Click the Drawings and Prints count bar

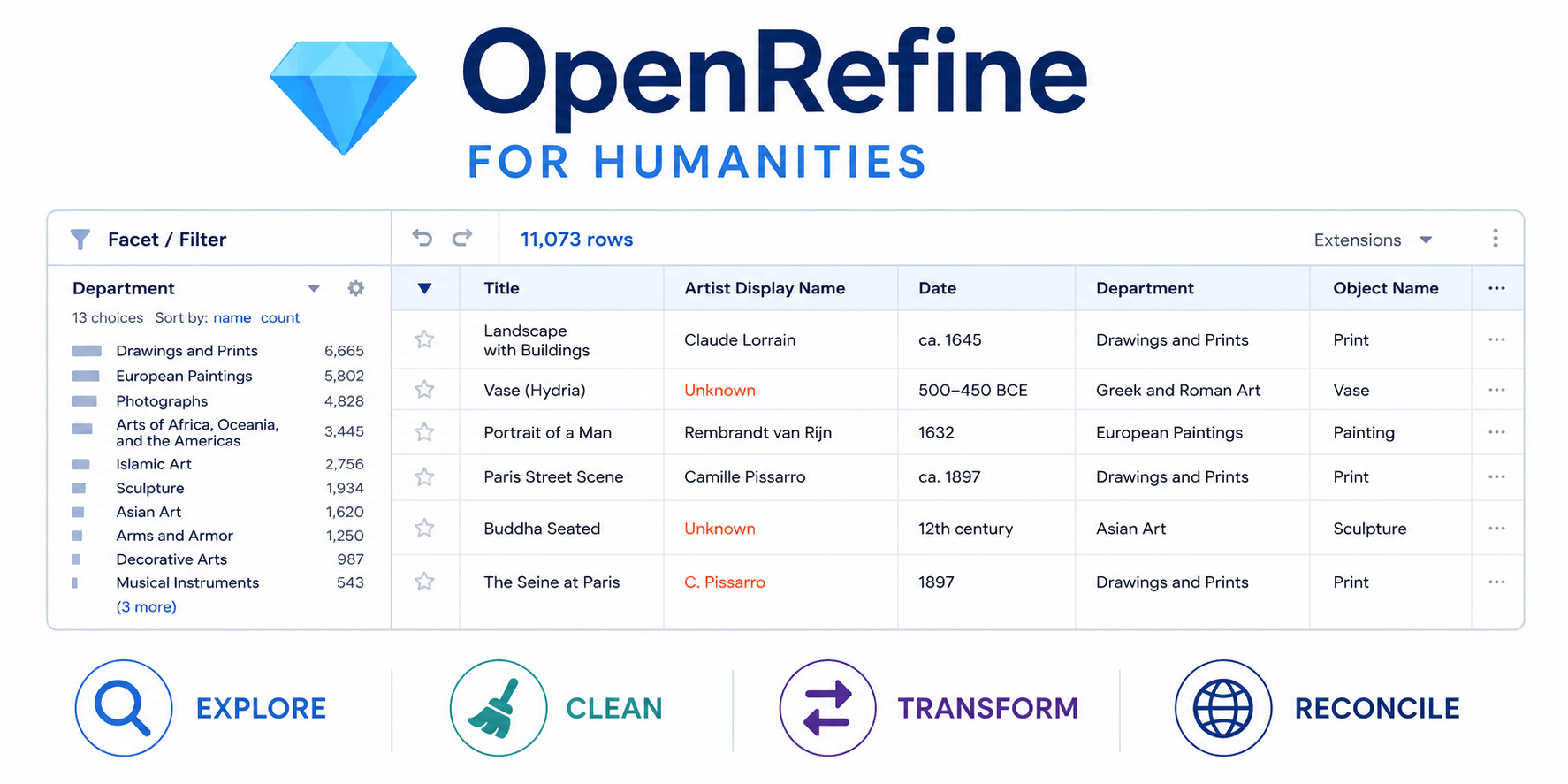click(x=87, y=351)
